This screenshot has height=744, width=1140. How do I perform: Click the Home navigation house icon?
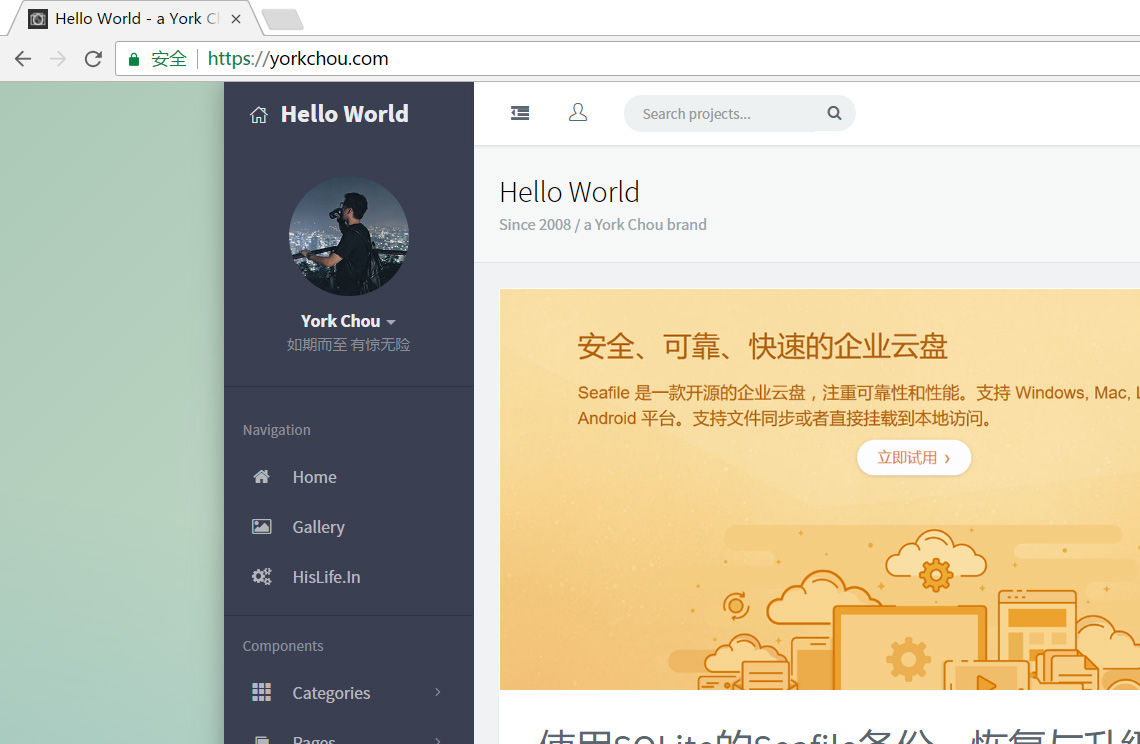[x=262, y=477]
